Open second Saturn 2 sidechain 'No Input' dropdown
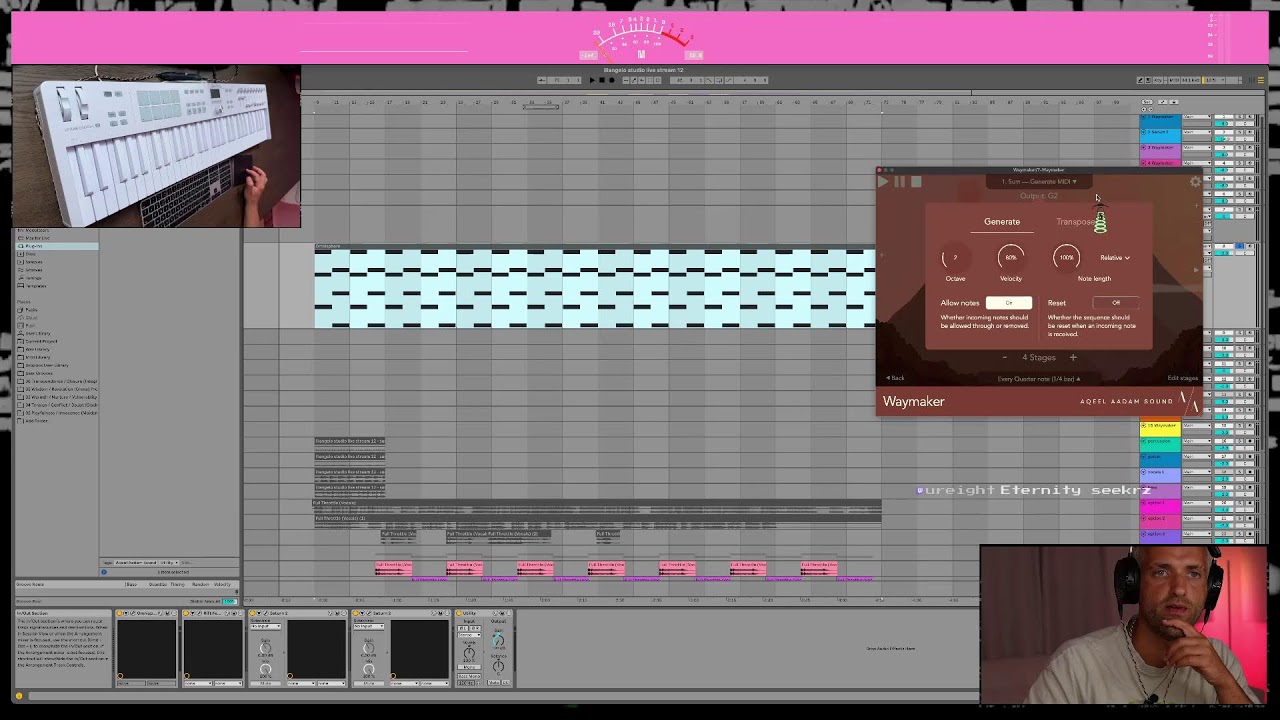The image size is (1280, 720). (x=369, y=626)
